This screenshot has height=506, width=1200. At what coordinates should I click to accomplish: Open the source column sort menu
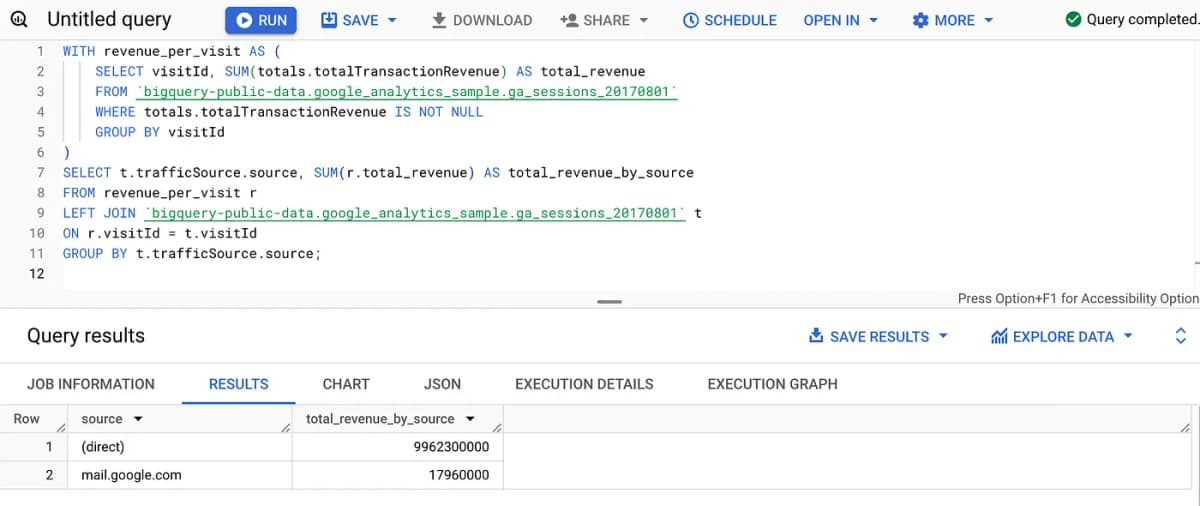click(x=138, y=419)
